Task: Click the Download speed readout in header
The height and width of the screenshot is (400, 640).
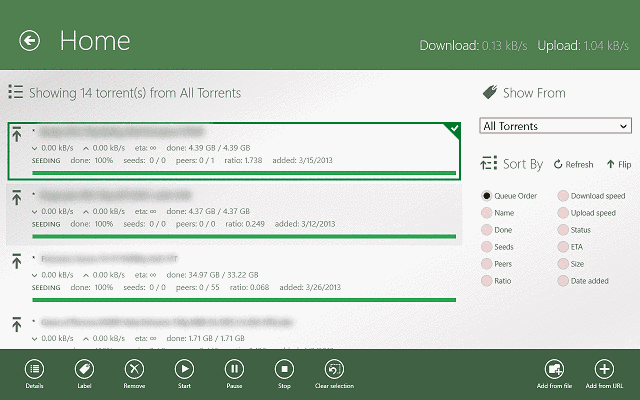Action: pyautogui.click(x=473, y=45)
